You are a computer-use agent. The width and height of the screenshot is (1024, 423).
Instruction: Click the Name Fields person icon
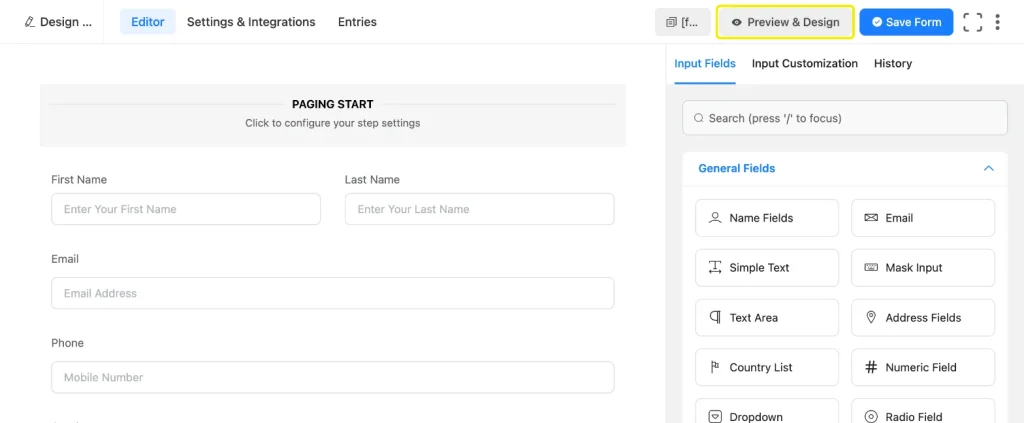point(715,218)
